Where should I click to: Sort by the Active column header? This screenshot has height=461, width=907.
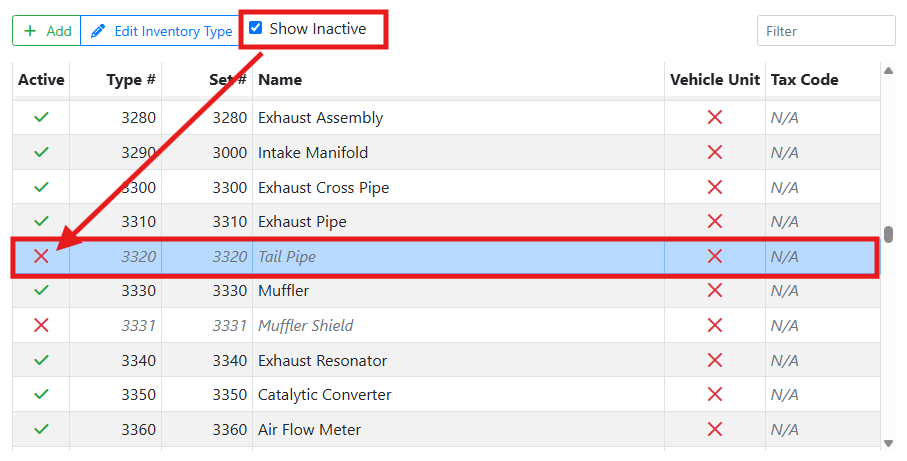(41, 80)
